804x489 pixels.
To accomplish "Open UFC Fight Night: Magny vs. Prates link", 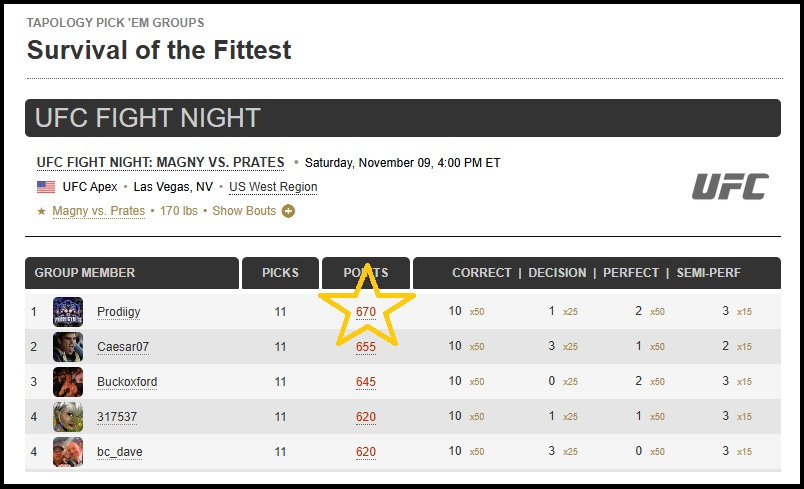I will pos(160,162).
